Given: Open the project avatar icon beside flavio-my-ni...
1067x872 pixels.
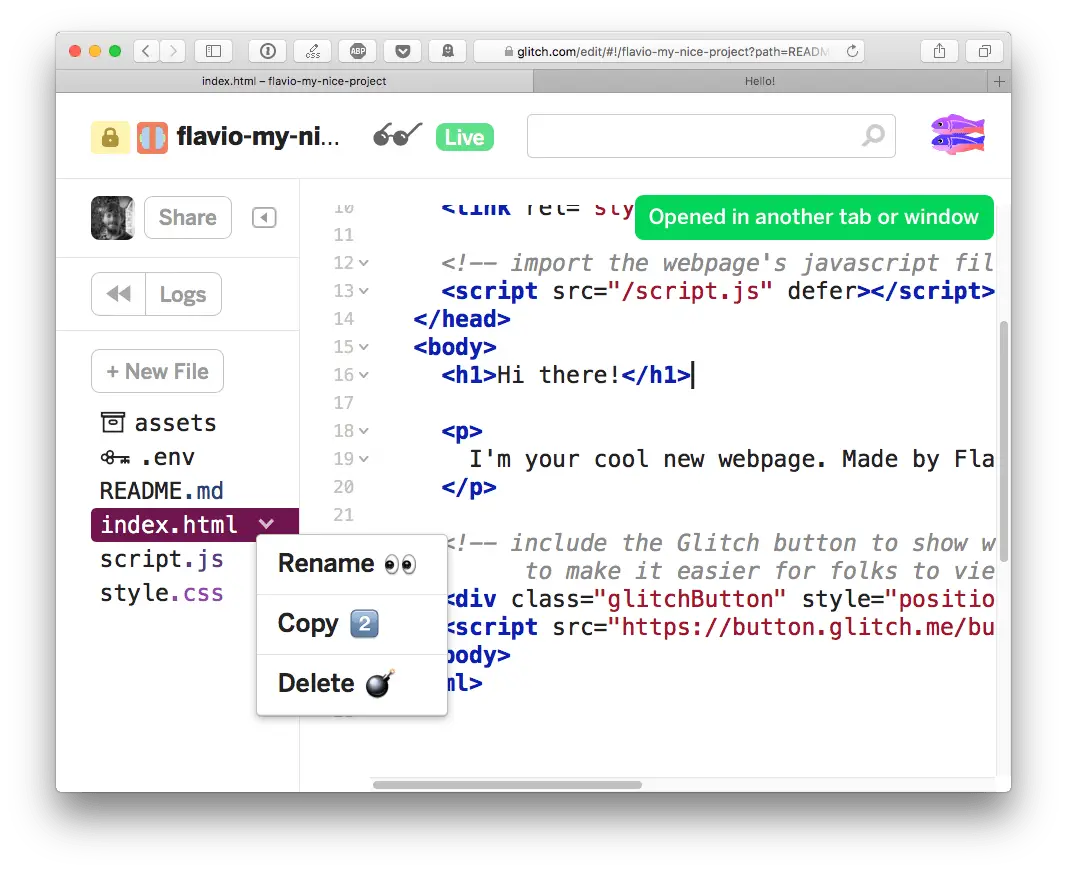Looking at the screenshot, I should click(151, 135).
